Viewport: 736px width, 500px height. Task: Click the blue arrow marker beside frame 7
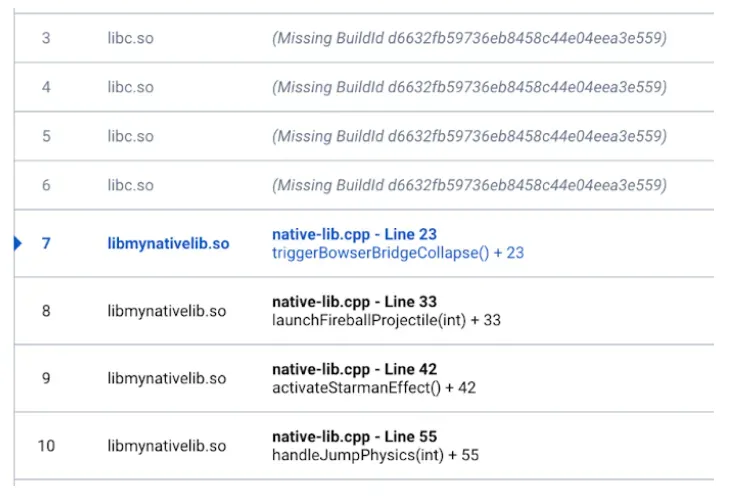pos(17,243)
